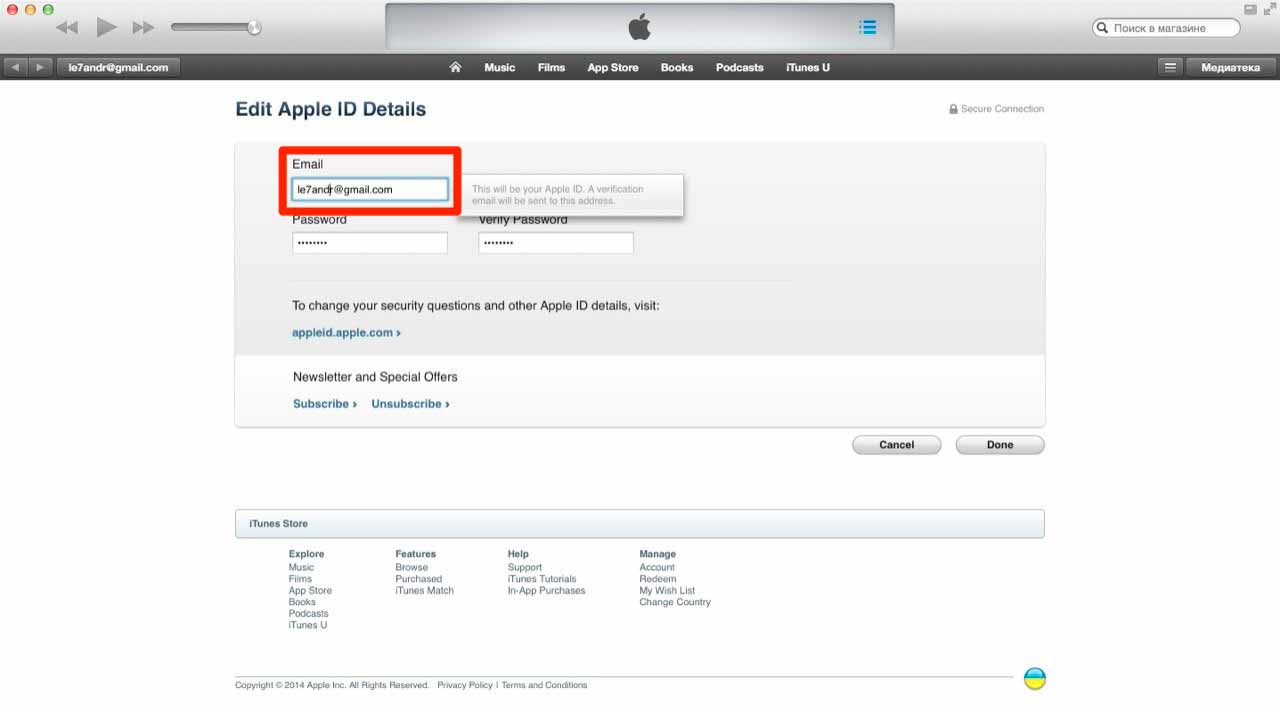Cancel editing Apple ID details
The height and width of the screenshot is (705, 1280).
pyautogui.click(x=896, y=445)
